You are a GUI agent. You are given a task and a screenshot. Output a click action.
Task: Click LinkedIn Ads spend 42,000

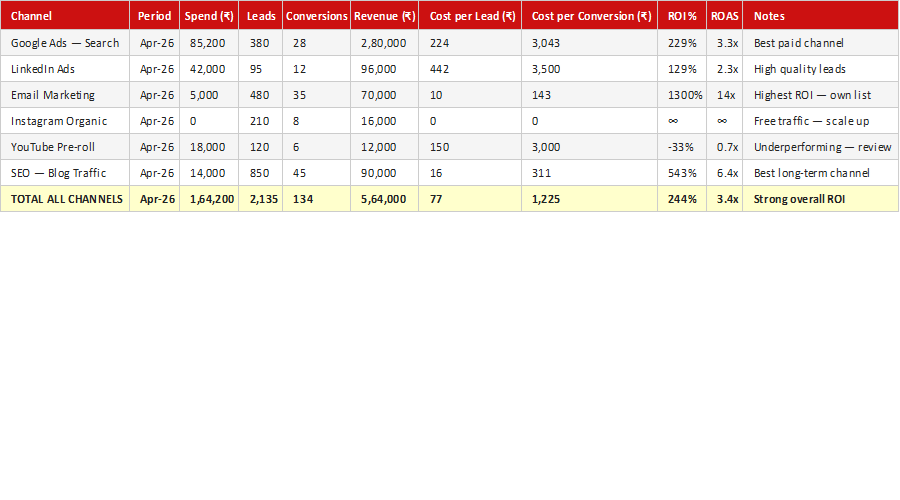pos(209,69)
